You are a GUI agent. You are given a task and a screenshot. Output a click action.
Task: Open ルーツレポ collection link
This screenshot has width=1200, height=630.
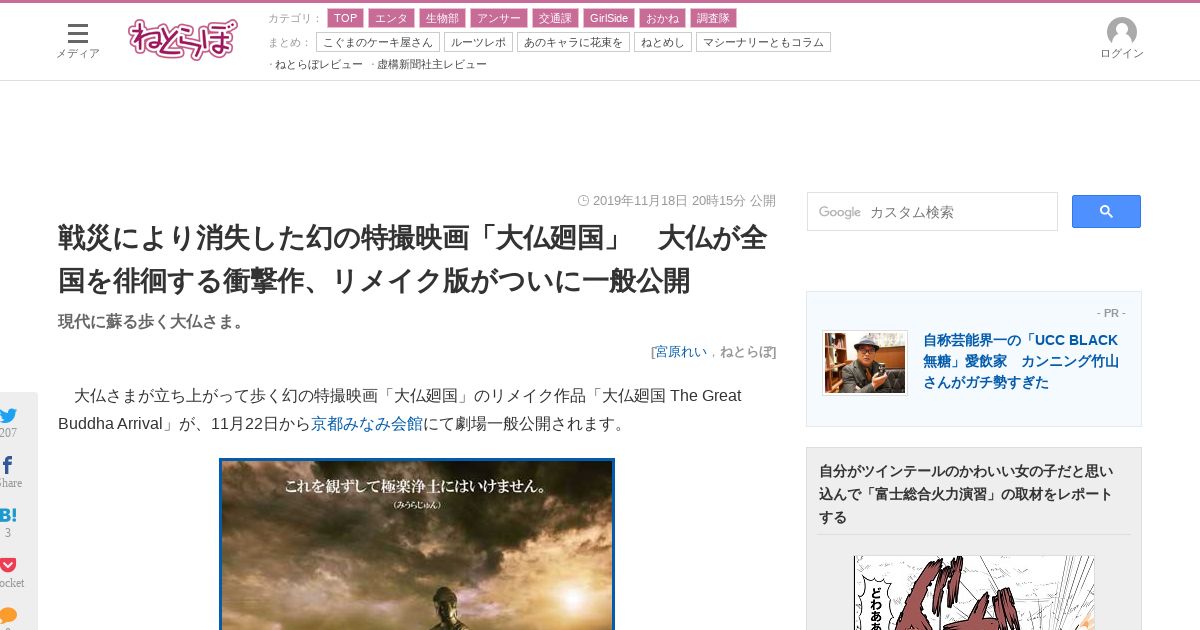(478, 42)
